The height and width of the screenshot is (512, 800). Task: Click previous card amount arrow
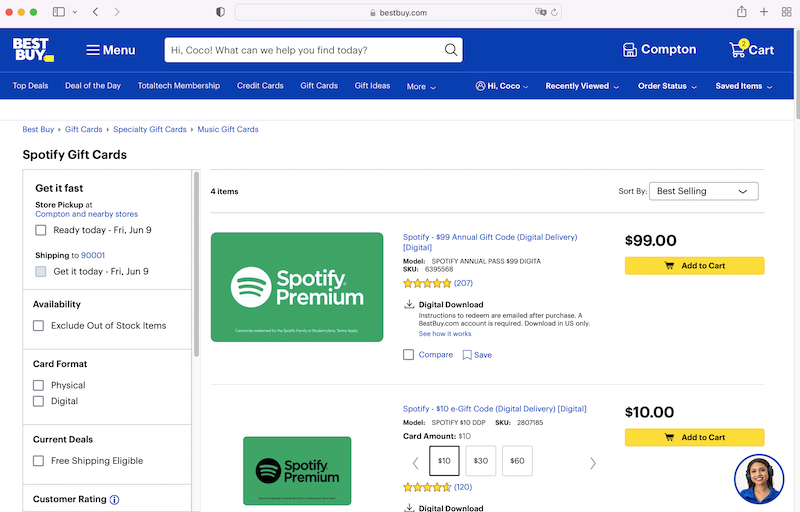click(x=415, y=463)
